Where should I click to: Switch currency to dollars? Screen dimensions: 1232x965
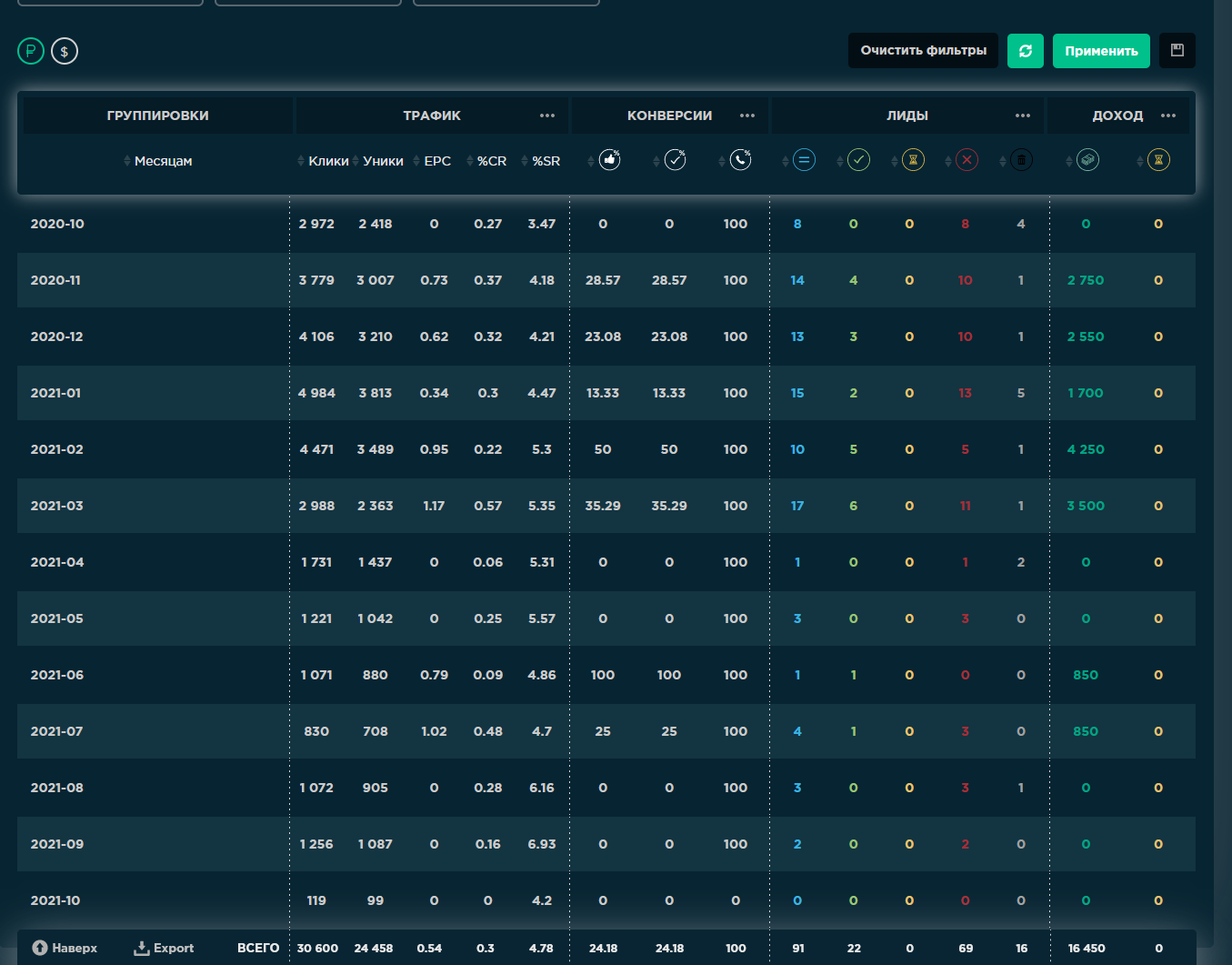(x=65, y=51)
